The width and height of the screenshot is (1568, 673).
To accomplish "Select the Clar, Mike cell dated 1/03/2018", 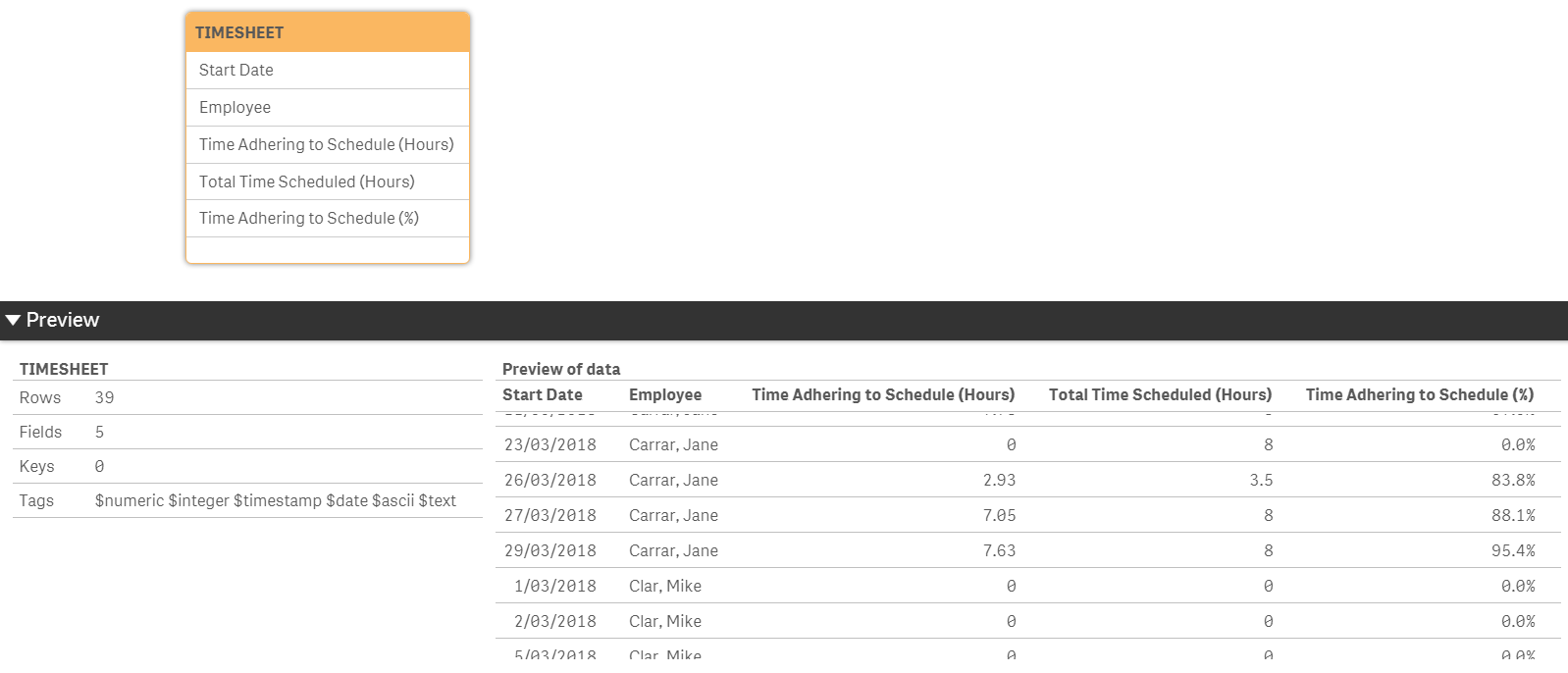I will [x=665, y=586].
